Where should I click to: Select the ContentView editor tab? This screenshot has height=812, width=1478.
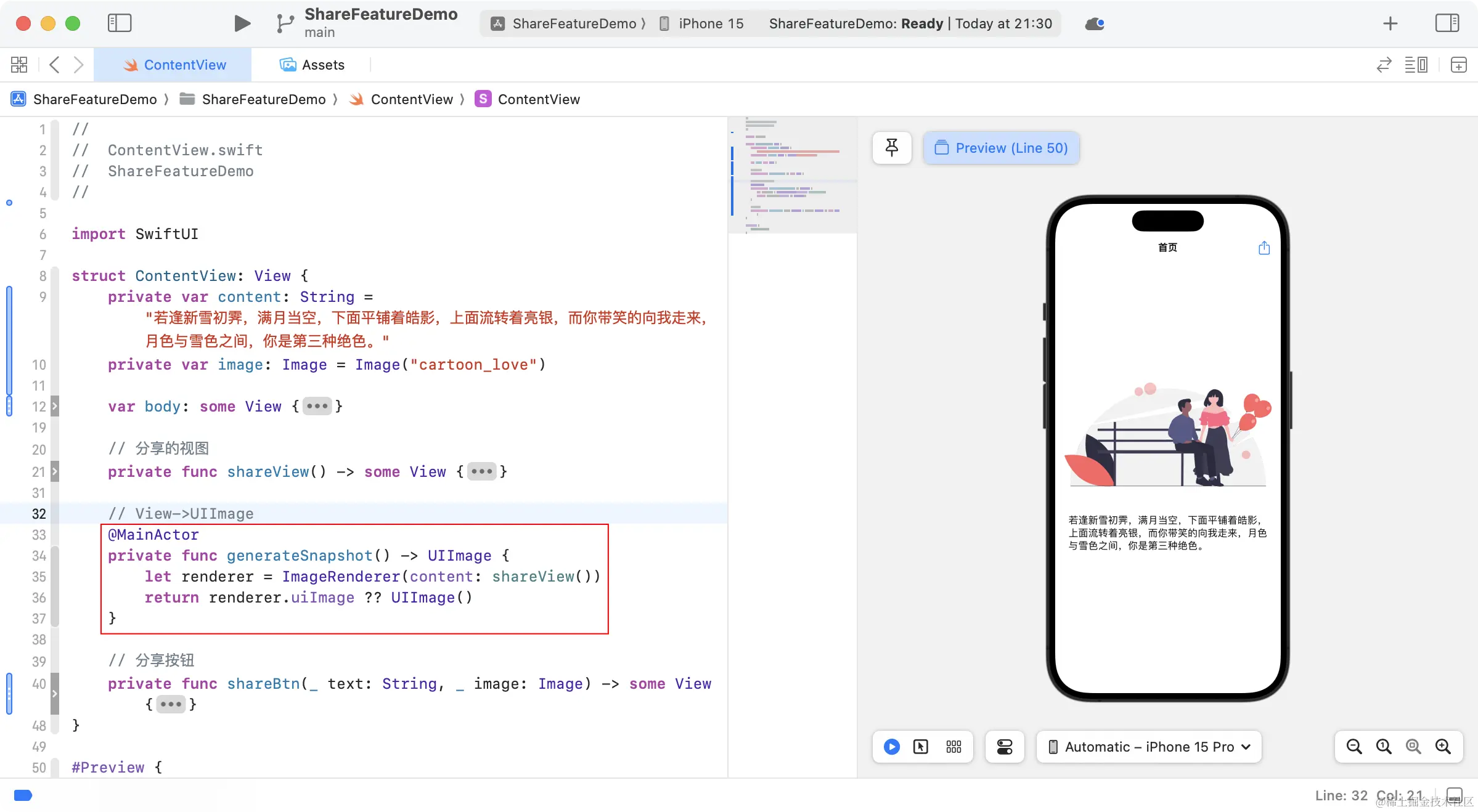point(174,65)
